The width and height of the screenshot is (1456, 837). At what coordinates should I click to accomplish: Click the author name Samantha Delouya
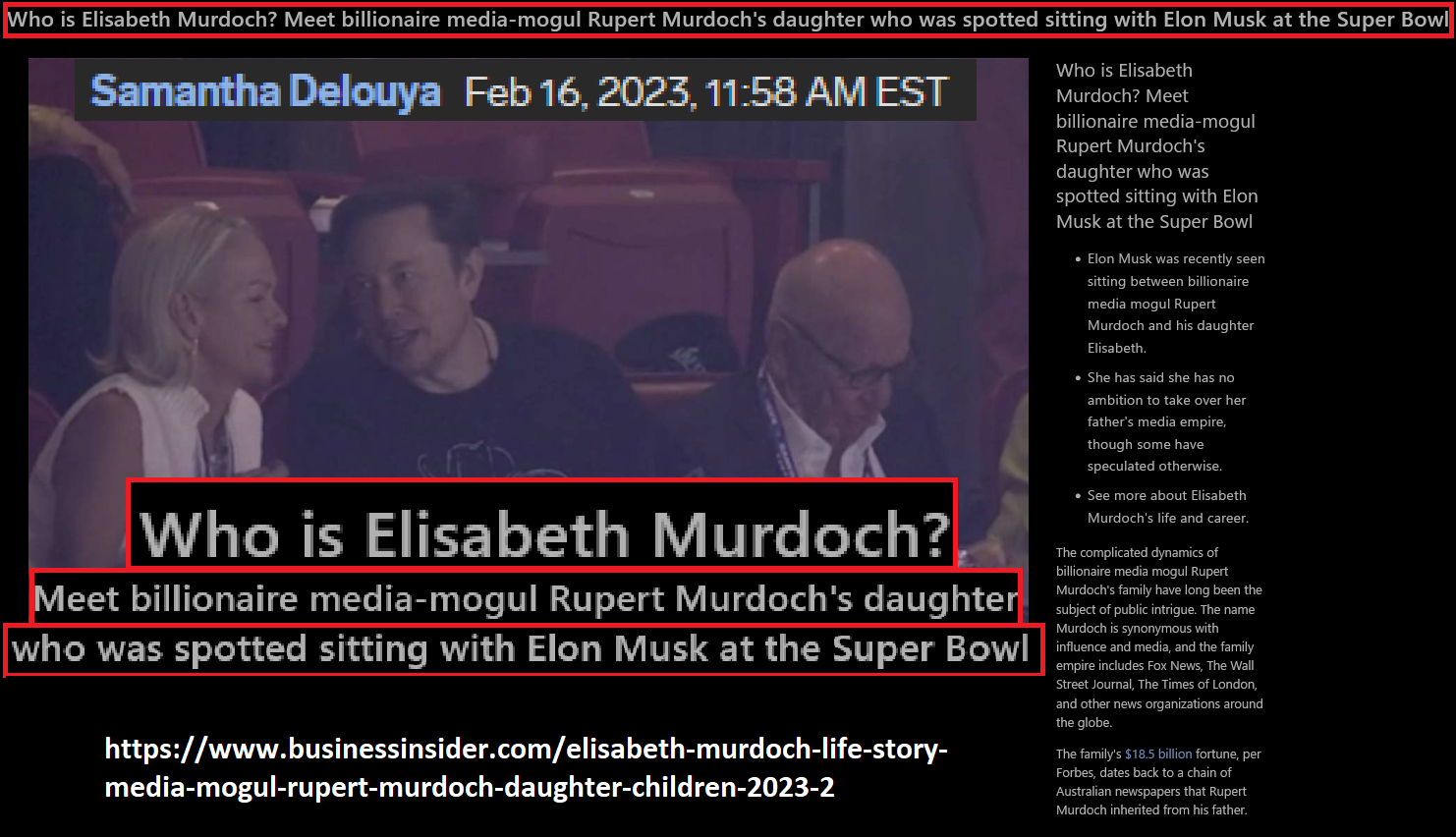click(265, 91)
